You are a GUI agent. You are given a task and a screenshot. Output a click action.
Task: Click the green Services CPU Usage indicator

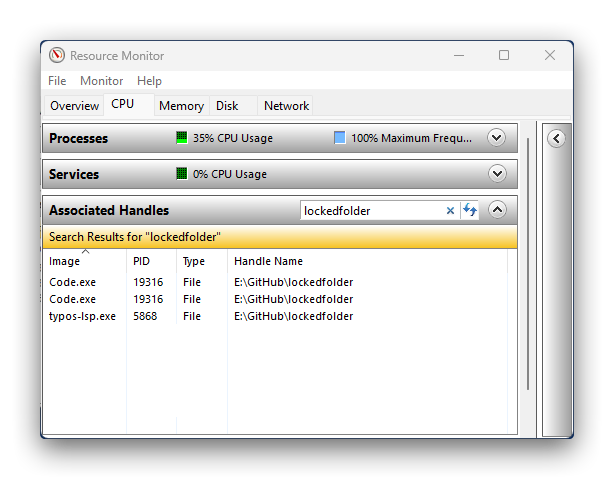(x=182, y=173)
